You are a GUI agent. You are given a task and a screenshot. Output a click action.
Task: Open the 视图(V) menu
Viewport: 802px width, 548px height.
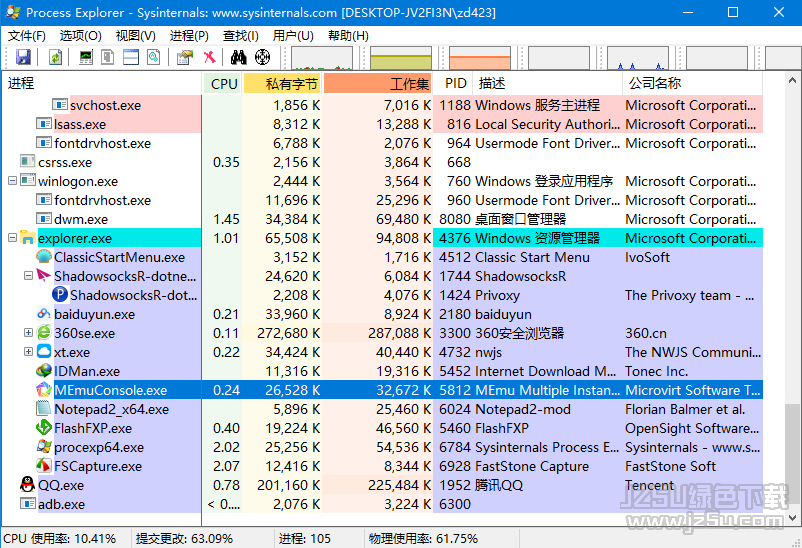click(136, 36)
